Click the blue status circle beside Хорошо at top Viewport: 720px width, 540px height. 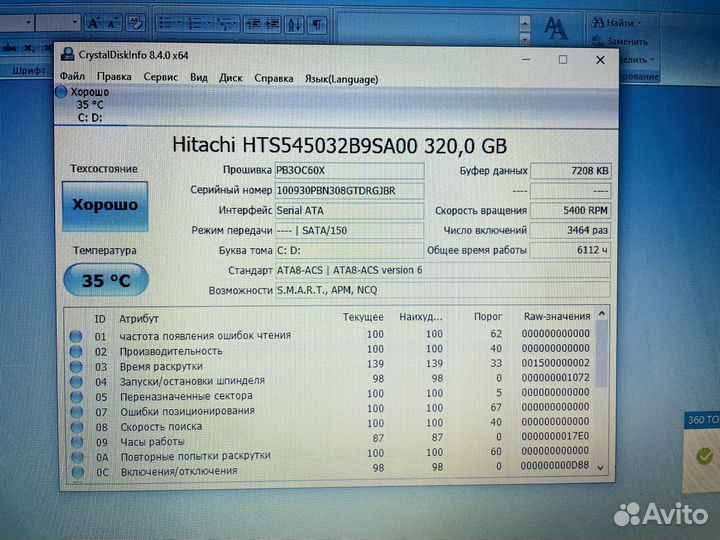[61, 92]
